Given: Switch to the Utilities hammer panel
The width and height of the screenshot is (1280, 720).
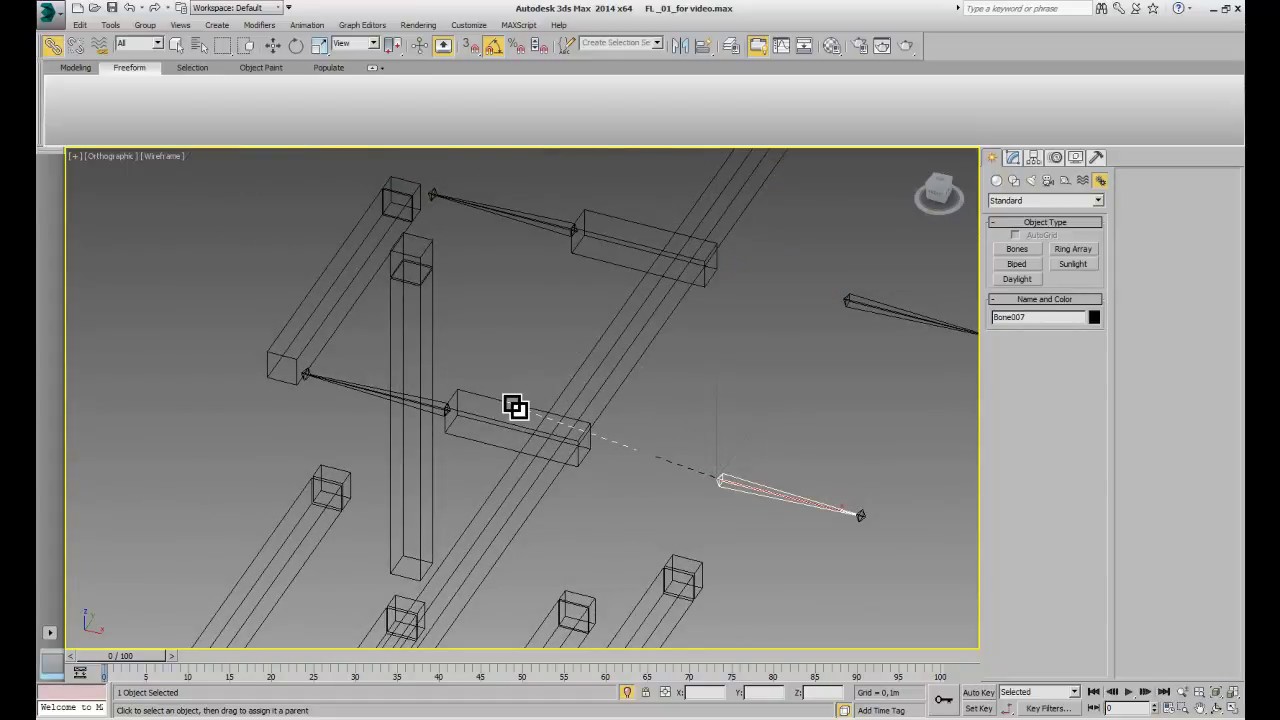Looking at the screenshot, I should [1097, 157].
